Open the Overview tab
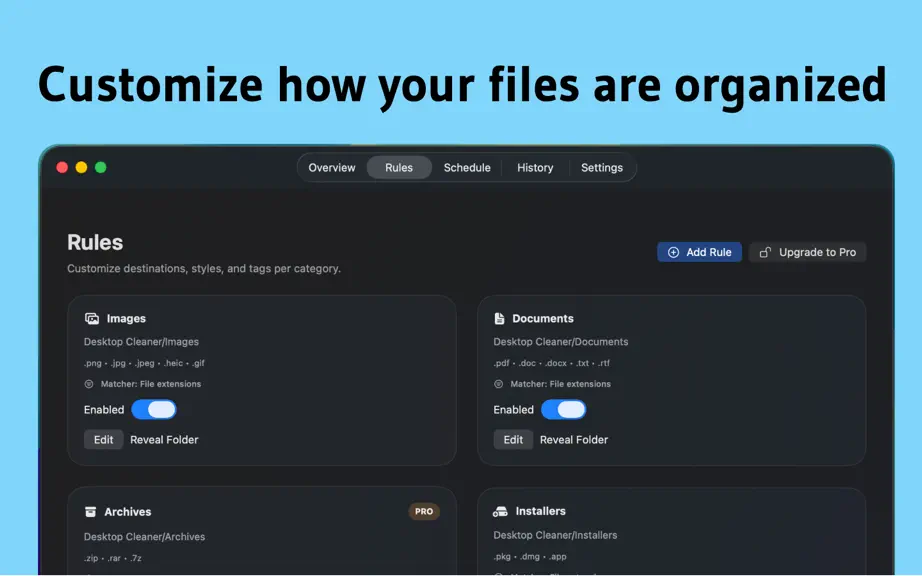922x576 pixels. (332, 168)
